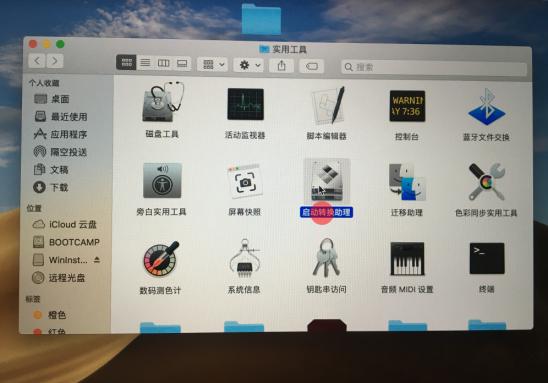Viewport: 548px width, 383px height.
Task: Go back with the left arrow button
Action: coord(37,61)
